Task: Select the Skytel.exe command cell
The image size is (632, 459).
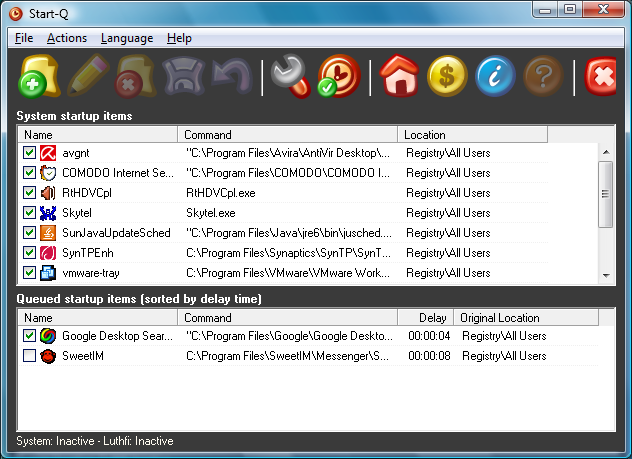Action: click(211, 213)
